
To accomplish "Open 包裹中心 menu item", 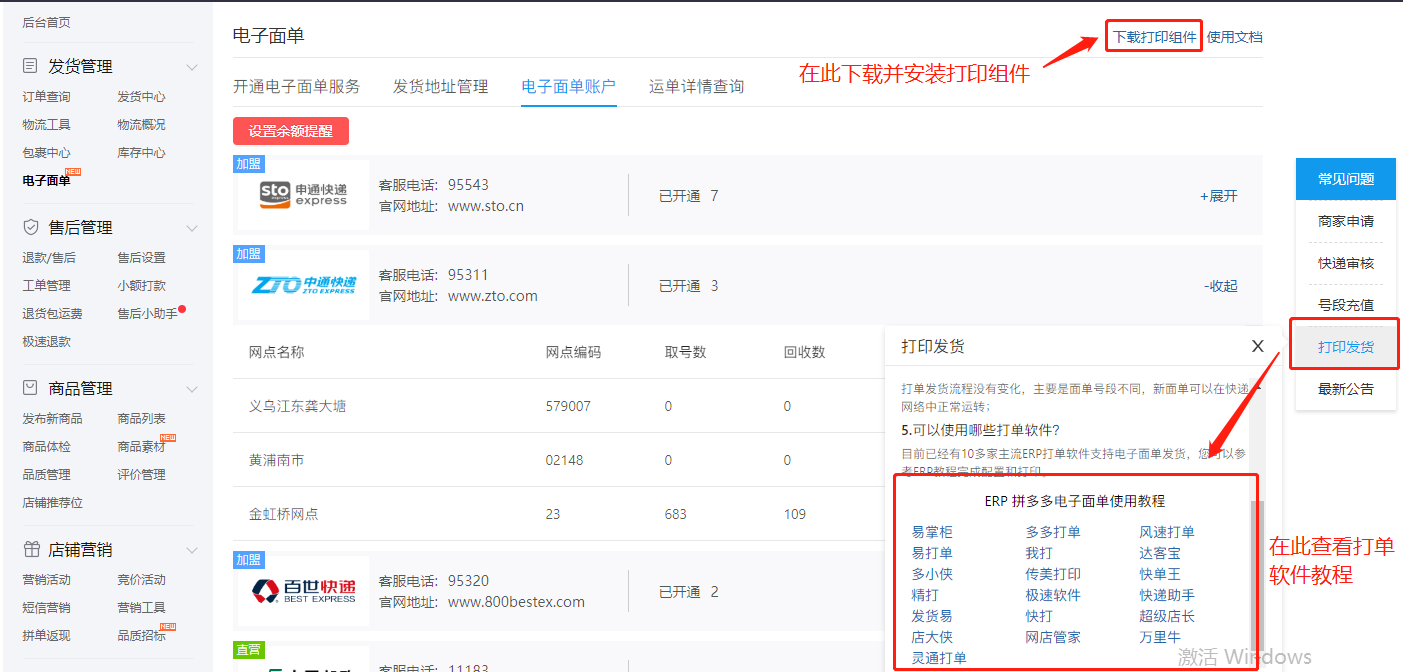I will click(x=46, y=153).
